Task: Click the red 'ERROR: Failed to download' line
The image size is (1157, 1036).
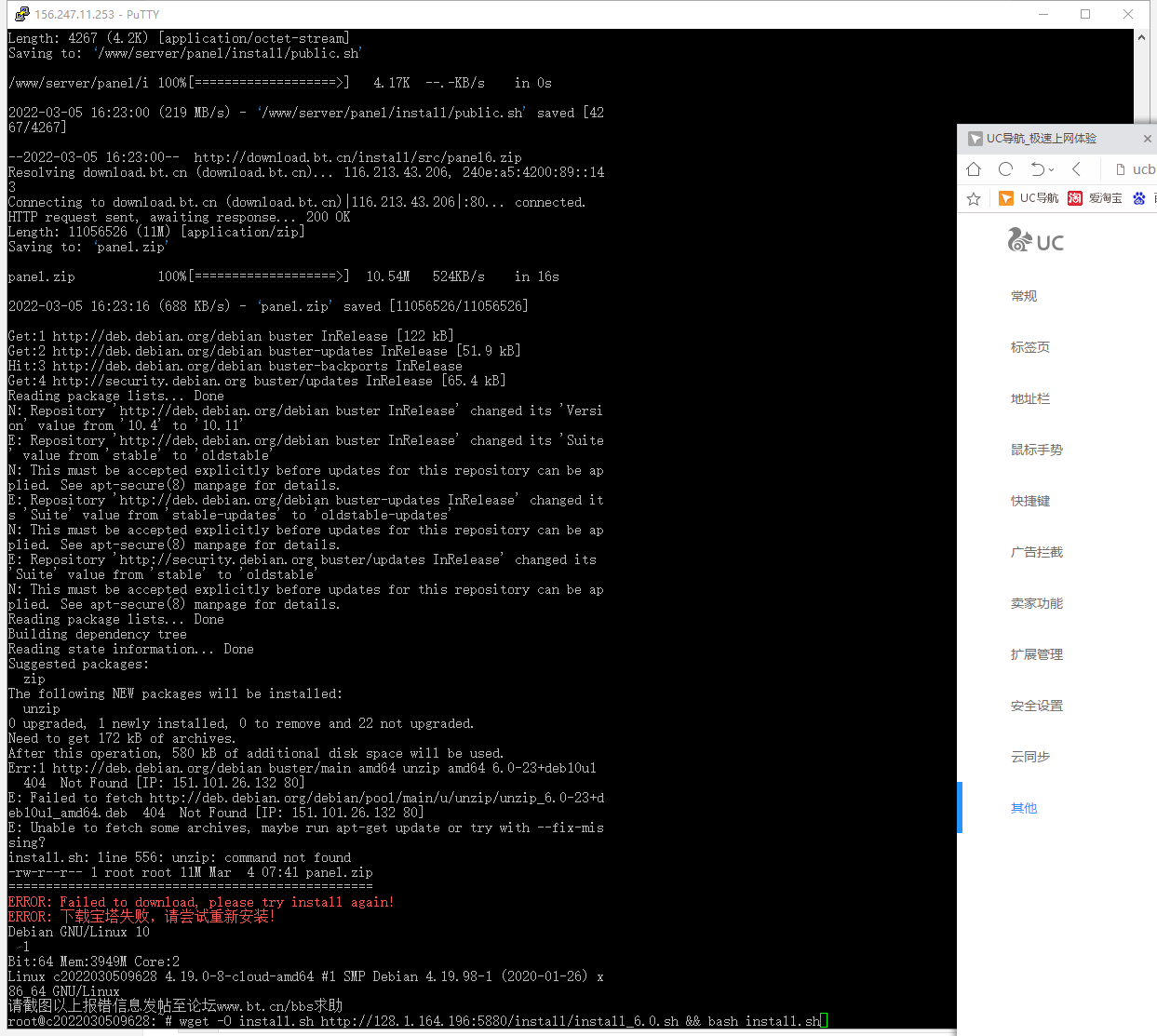Action: (201, 902)
